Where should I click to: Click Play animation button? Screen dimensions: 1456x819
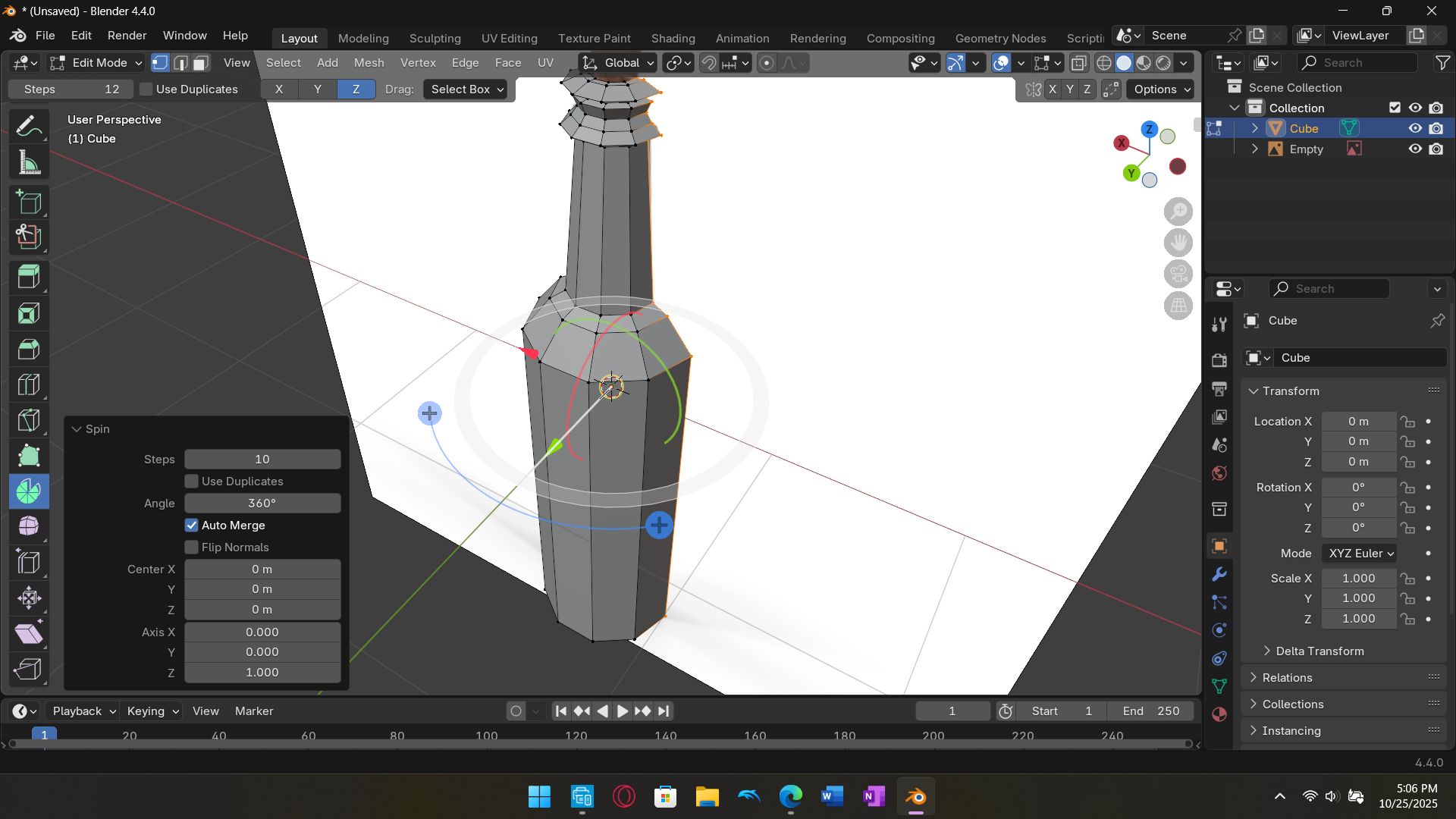(622, 711)
